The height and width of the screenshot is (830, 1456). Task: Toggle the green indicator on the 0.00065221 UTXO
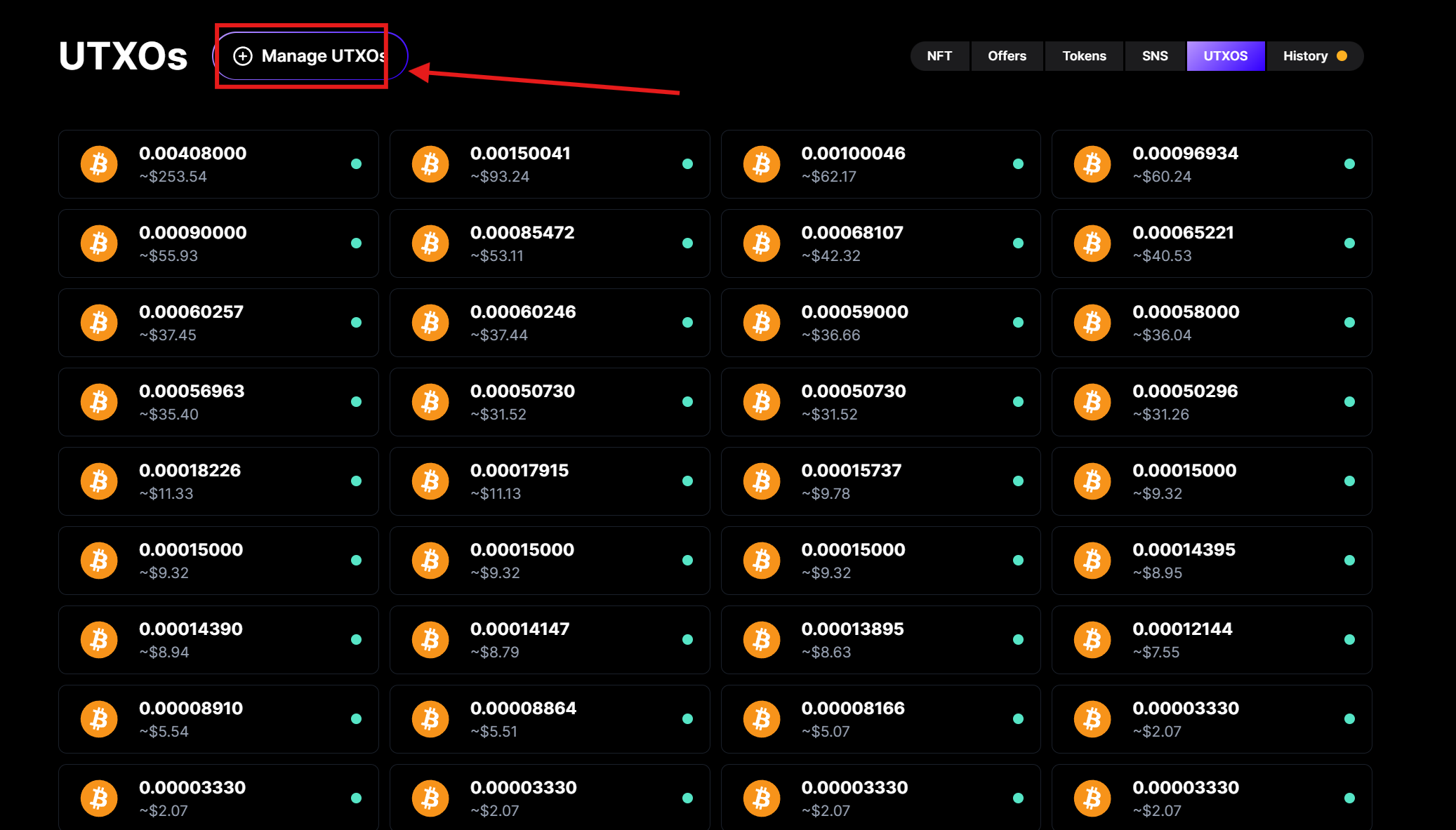(1350, 243)
